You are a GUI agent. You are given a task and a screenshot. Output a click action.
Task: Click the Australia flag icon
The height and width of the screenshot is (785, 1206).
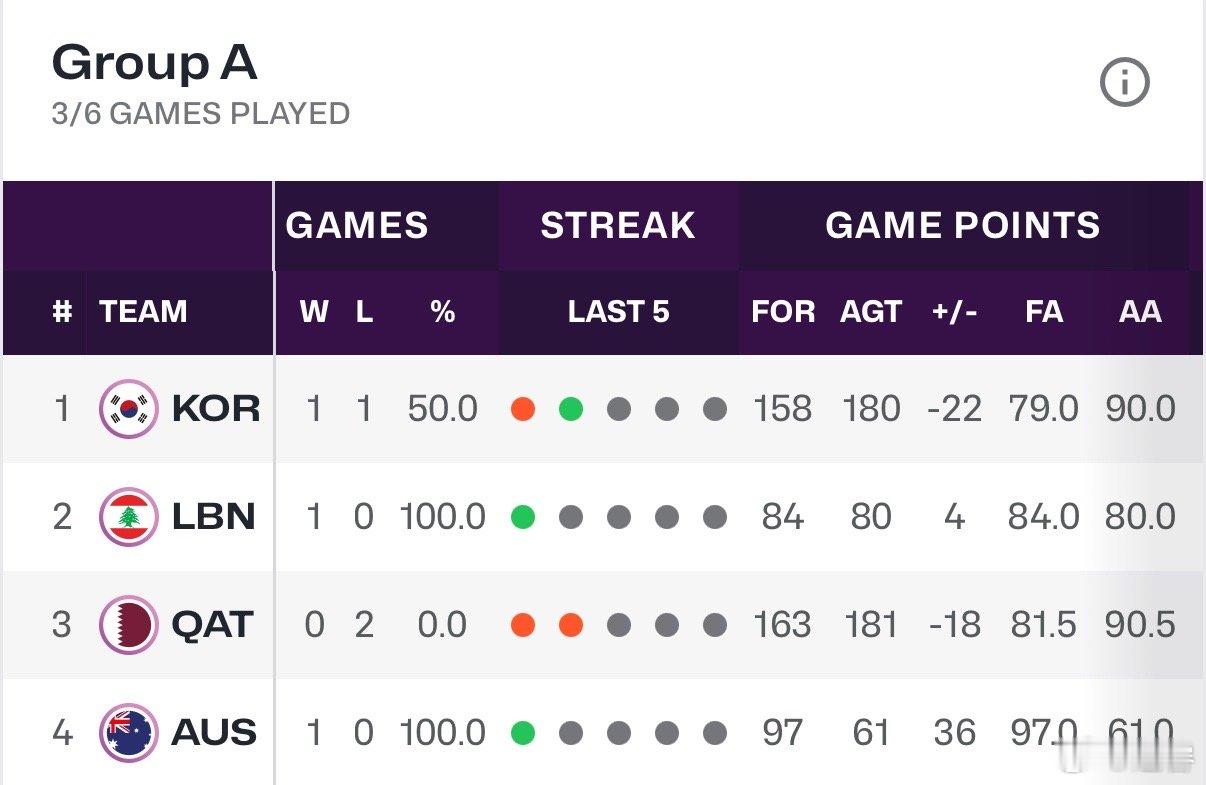tap(129, 732)
